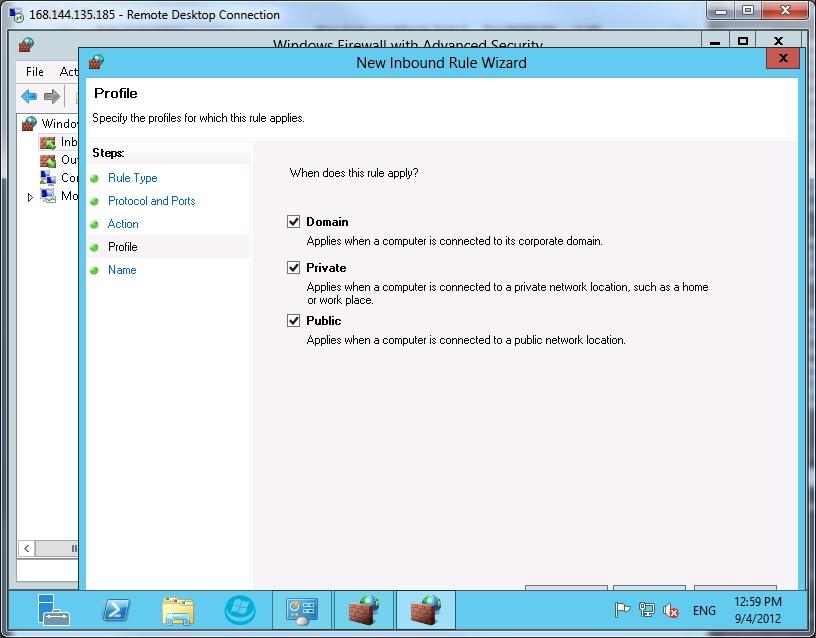Select the Outbound Rules tree node icon
Screen dimensions: 816x638
(48, 160)
